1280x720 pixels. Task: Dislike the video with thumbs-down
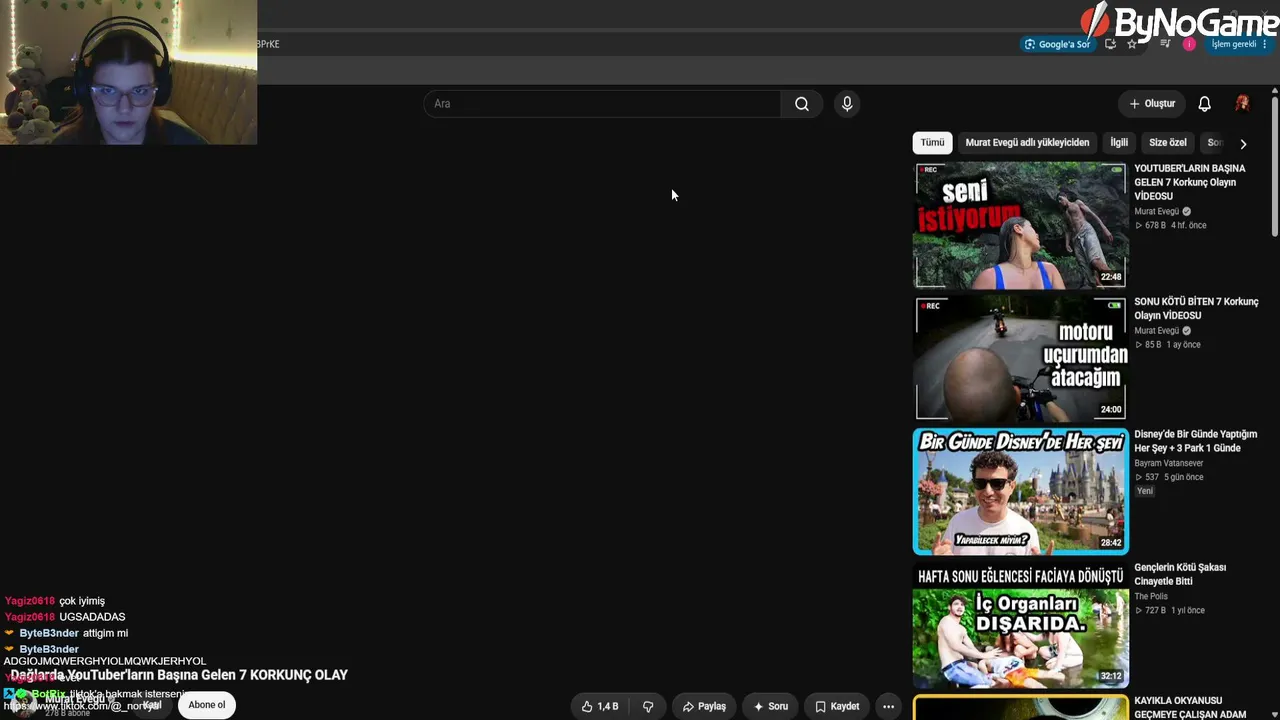(x=648, y=706)
